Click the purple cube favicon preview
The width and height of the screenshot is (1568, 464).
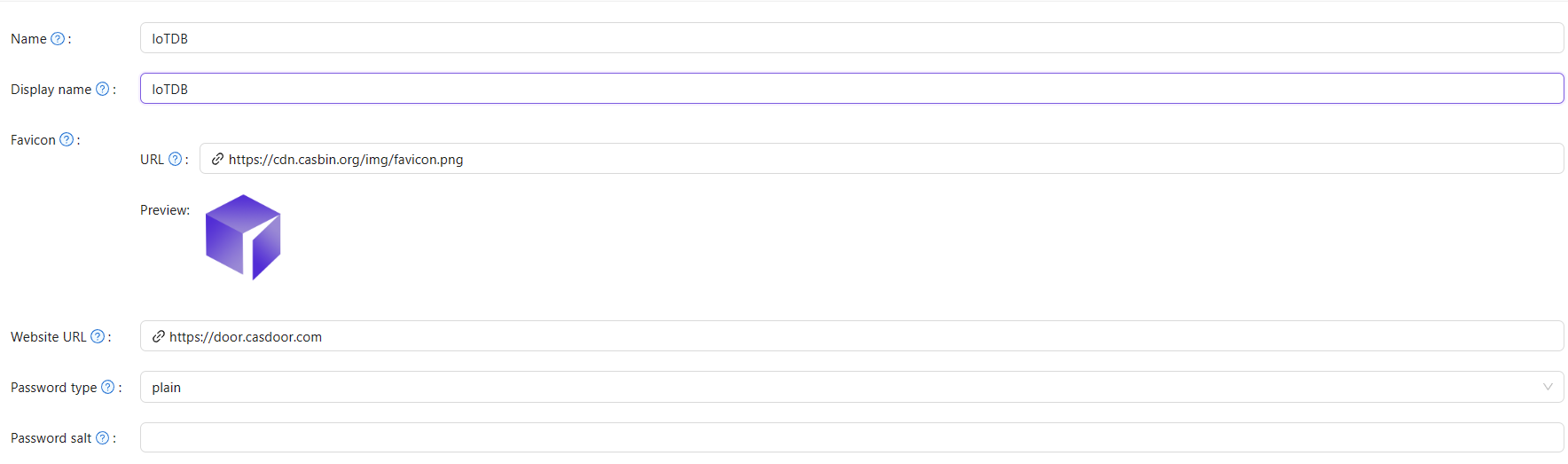point(243,237)
